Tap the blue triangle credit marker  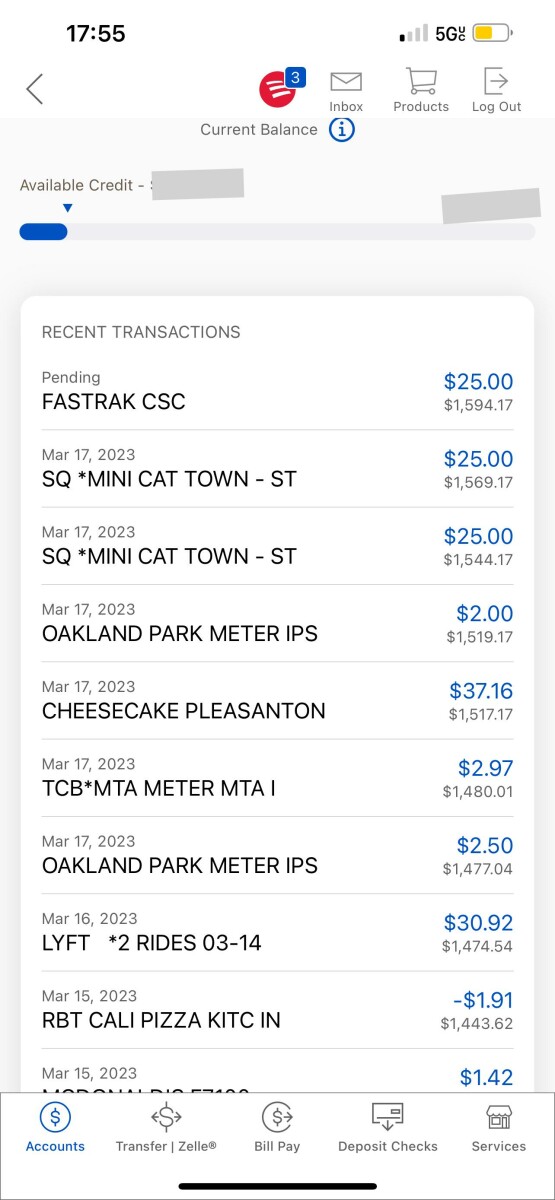coord(68,208)
